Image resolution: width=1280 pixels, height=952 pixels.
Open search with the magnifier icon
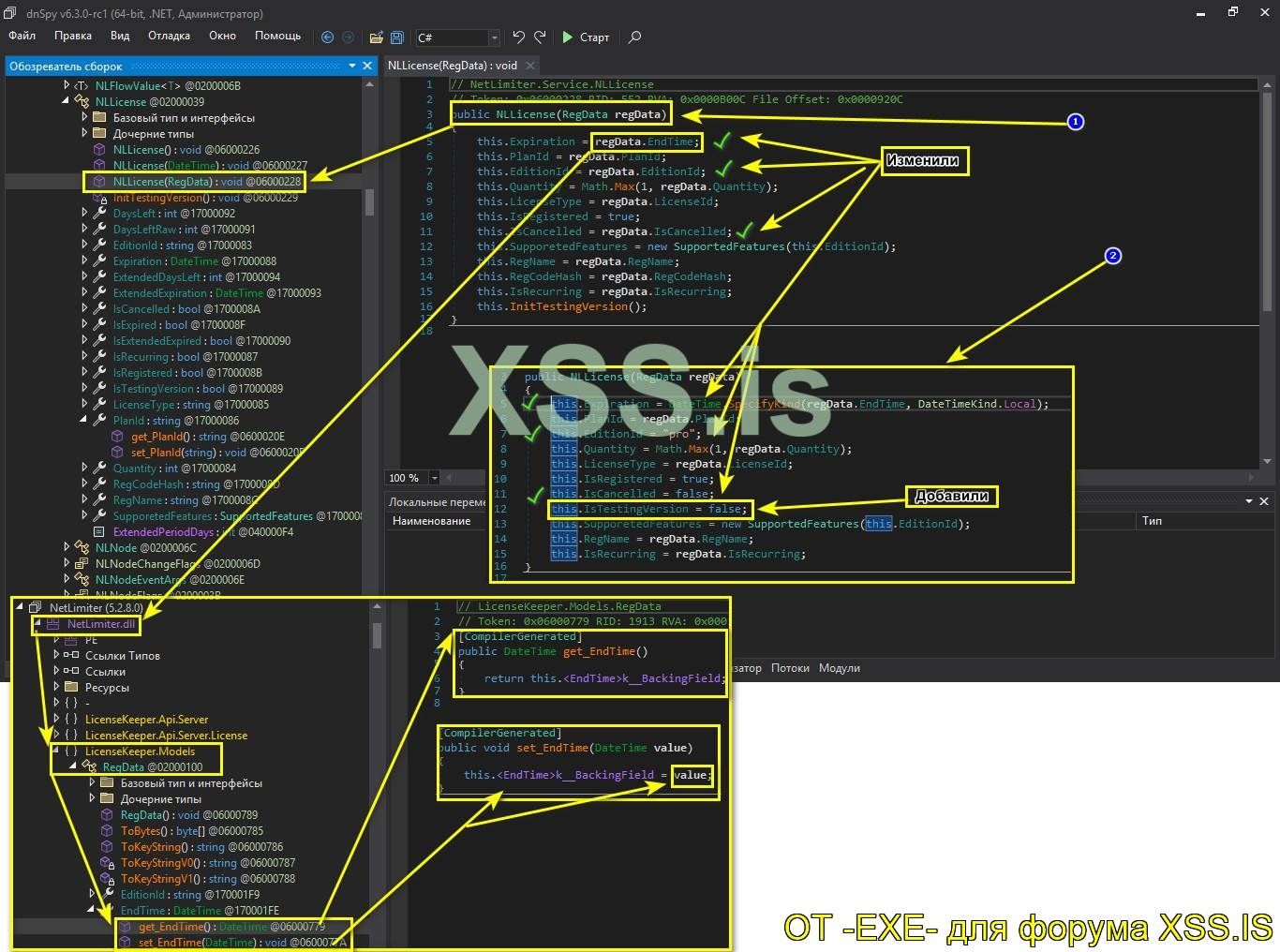pyautogui.click(x=634, y=37)
